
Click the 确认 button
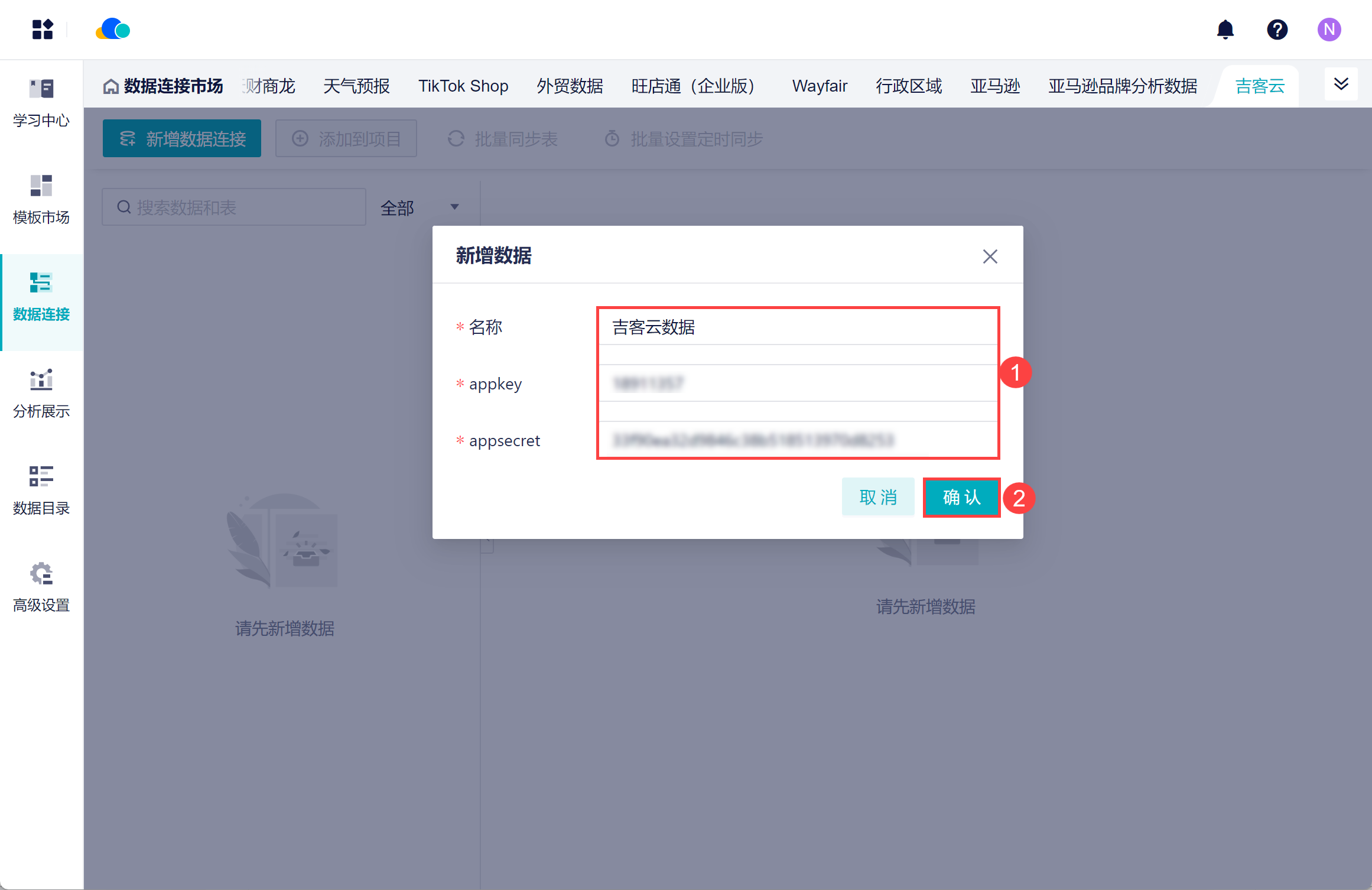pyautogui.click(x=961, y=498)
